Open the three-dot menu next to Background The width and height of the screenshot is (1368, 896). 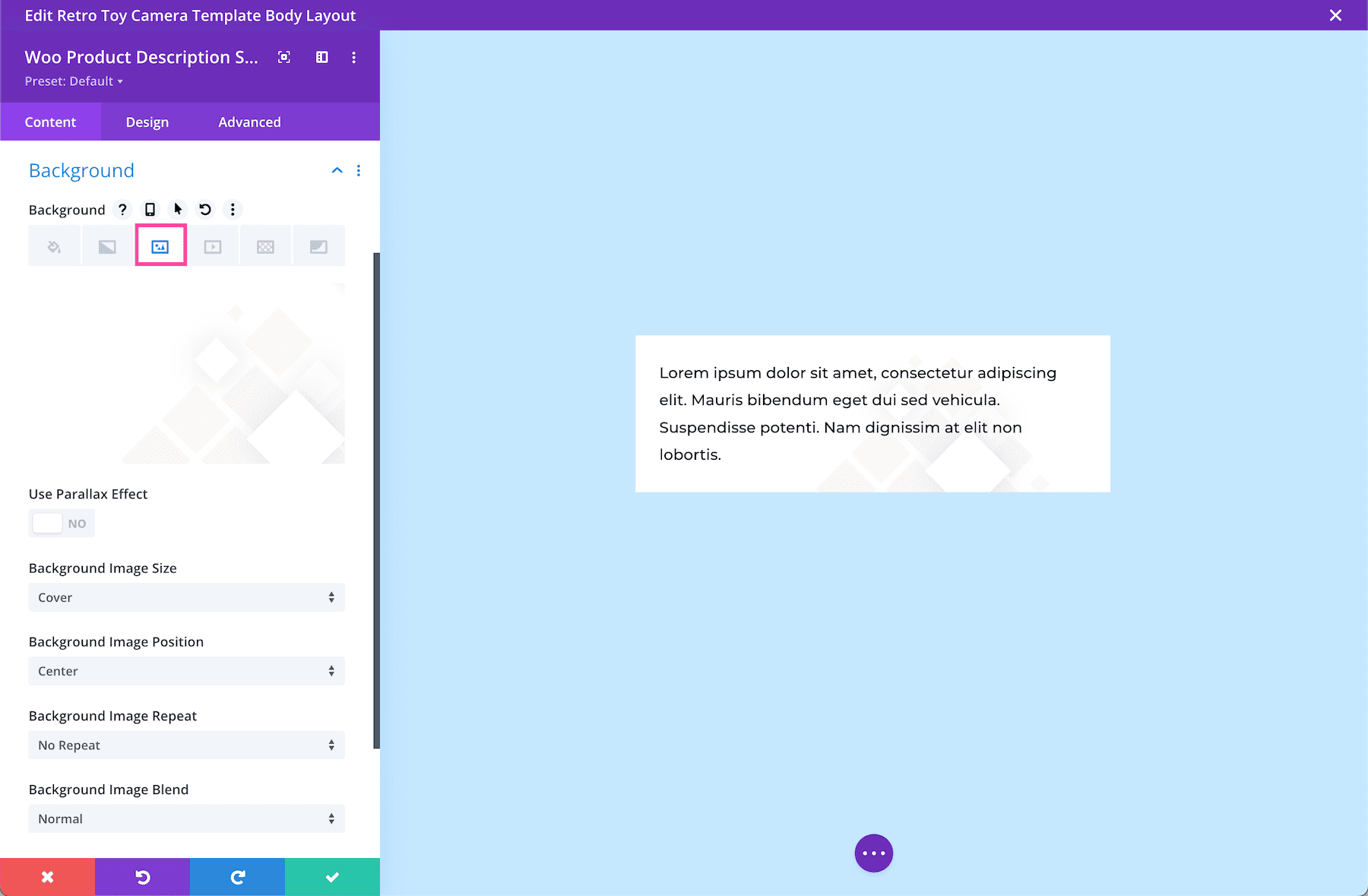[x=233, y=210]
